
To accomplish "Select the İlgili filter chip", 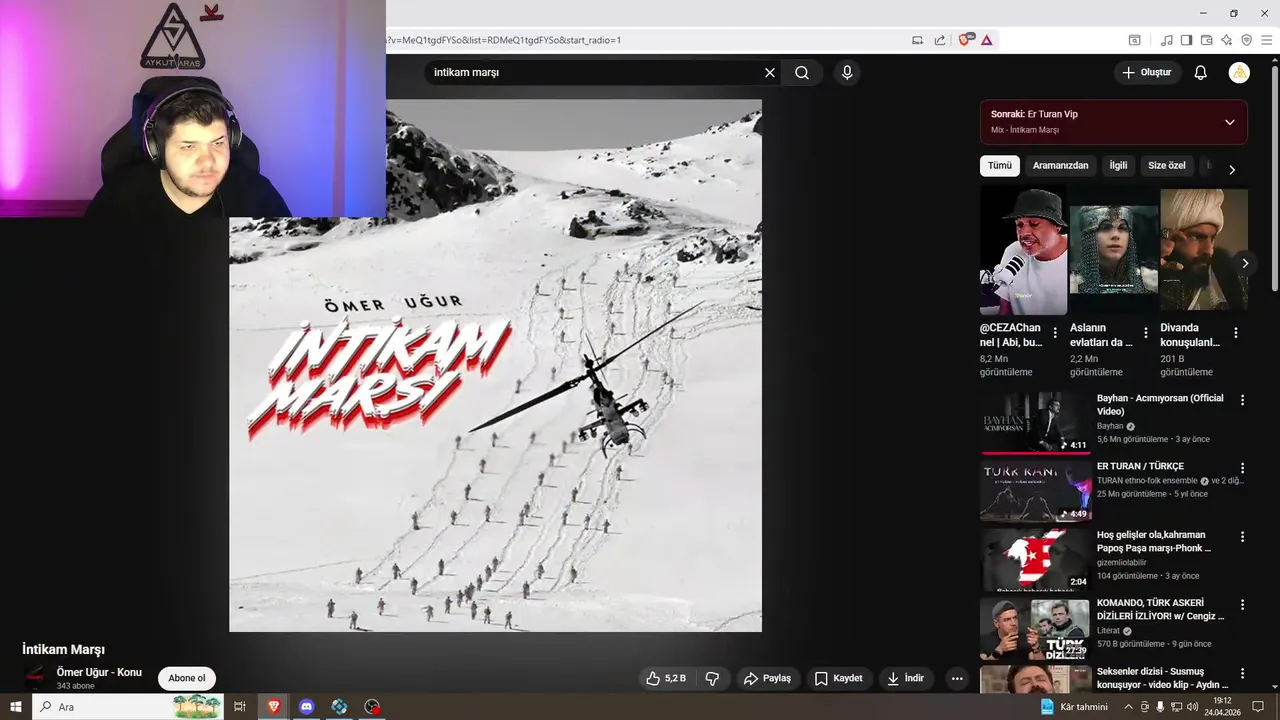I will 1118,166.
